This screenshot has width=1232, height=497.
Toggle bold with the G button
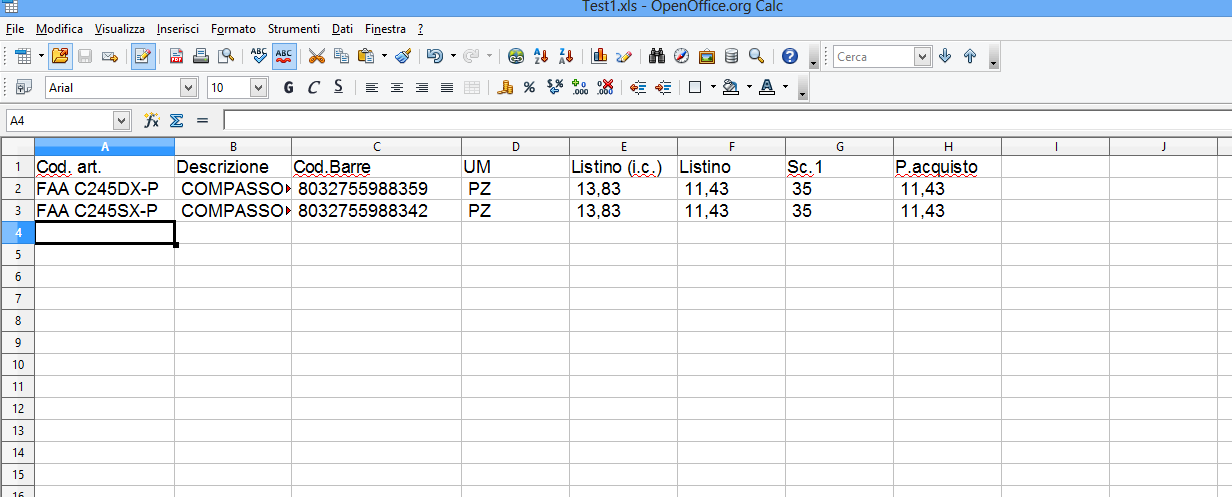tap(289, 88)
